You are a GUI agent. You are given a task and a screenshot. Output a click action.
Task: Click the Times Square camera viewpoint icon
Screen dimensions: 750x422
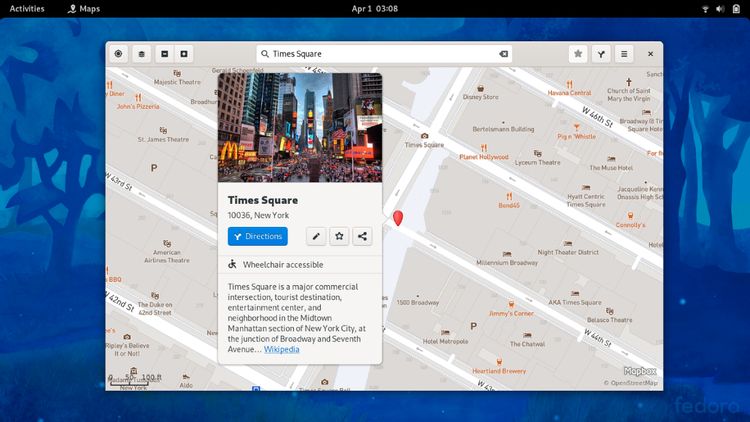(x=424, y=136)
